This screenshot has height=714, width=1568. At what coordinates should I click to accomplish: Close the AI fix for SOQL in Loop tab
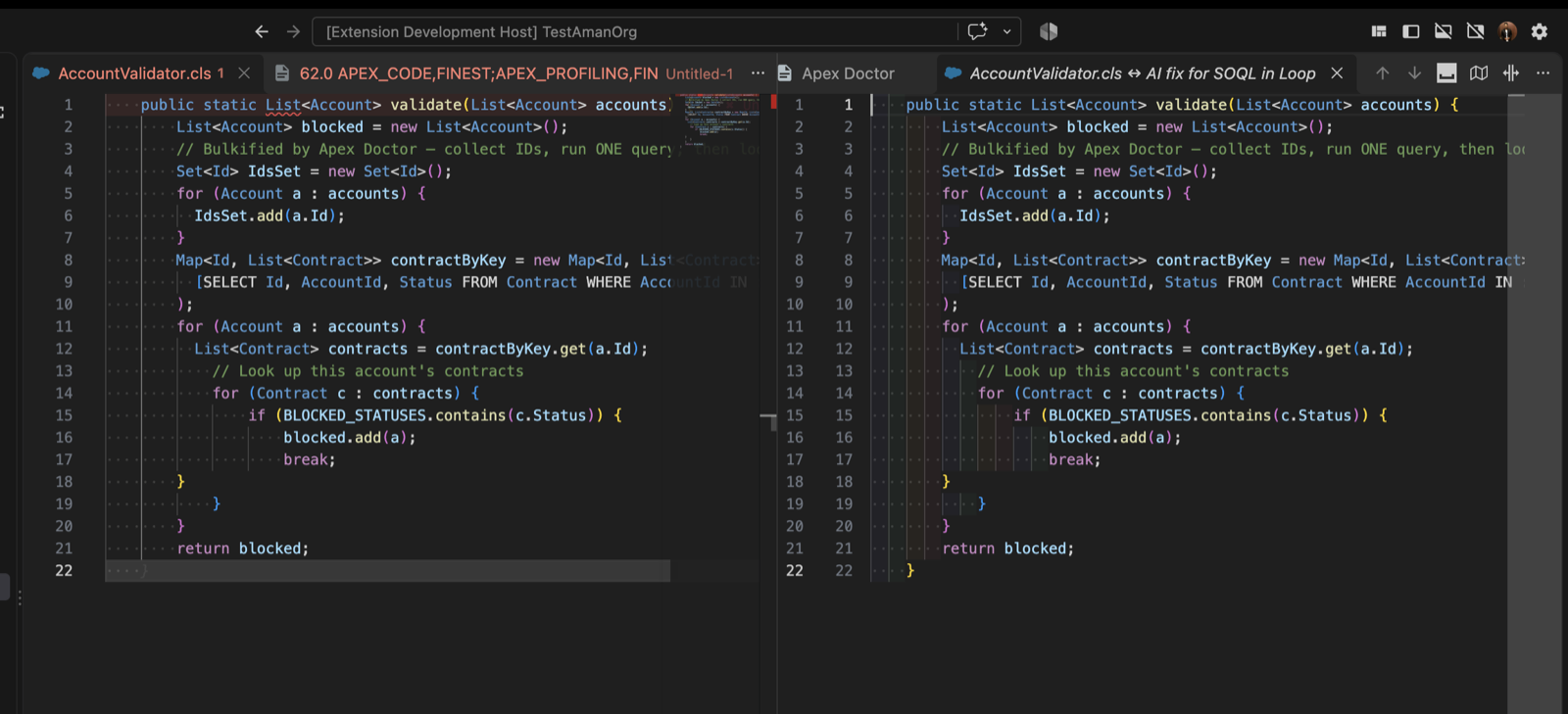[x=1337, y=73]
